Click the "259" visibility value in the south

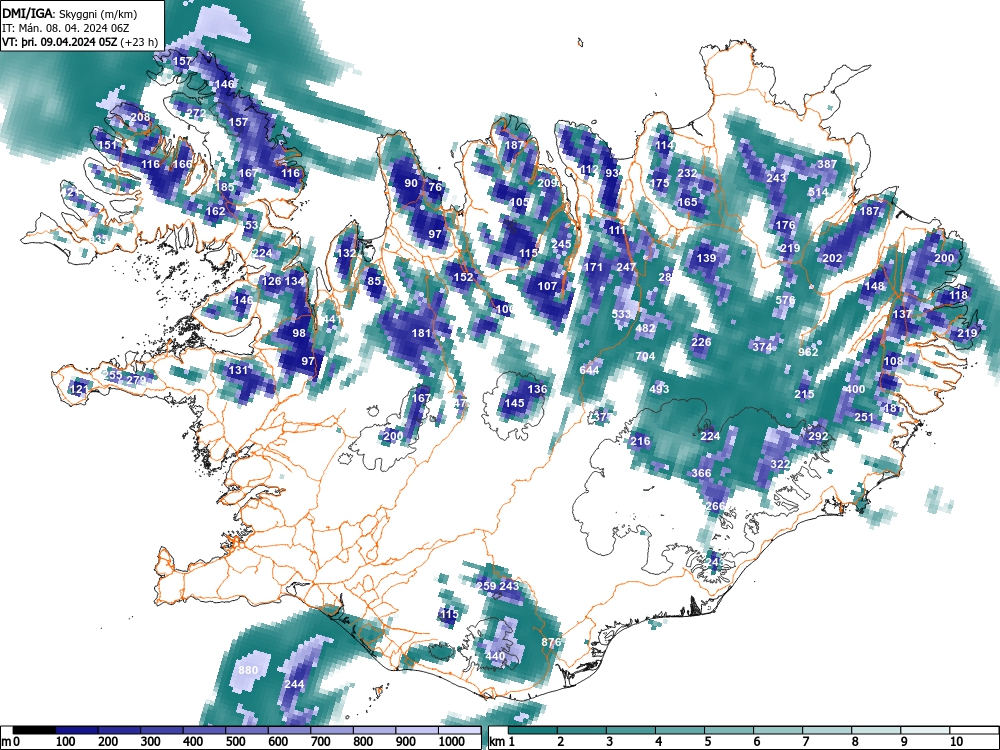pos(486,586)
